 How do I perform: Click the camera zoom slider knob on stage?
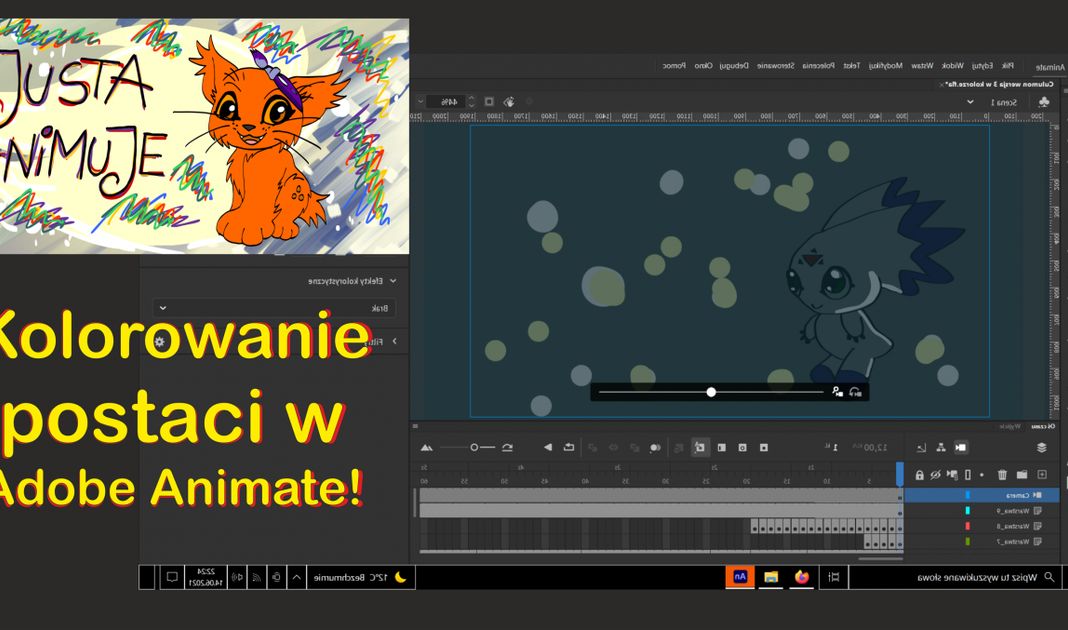711,392
